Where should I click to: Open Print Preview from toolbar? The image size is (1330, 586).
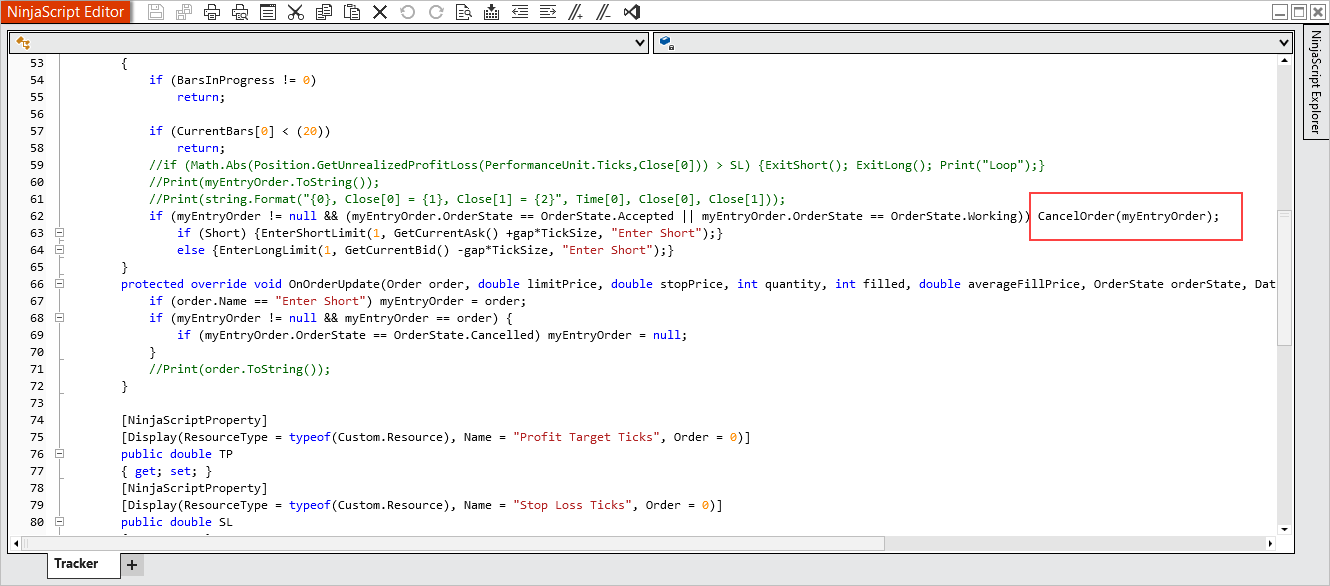239,13
